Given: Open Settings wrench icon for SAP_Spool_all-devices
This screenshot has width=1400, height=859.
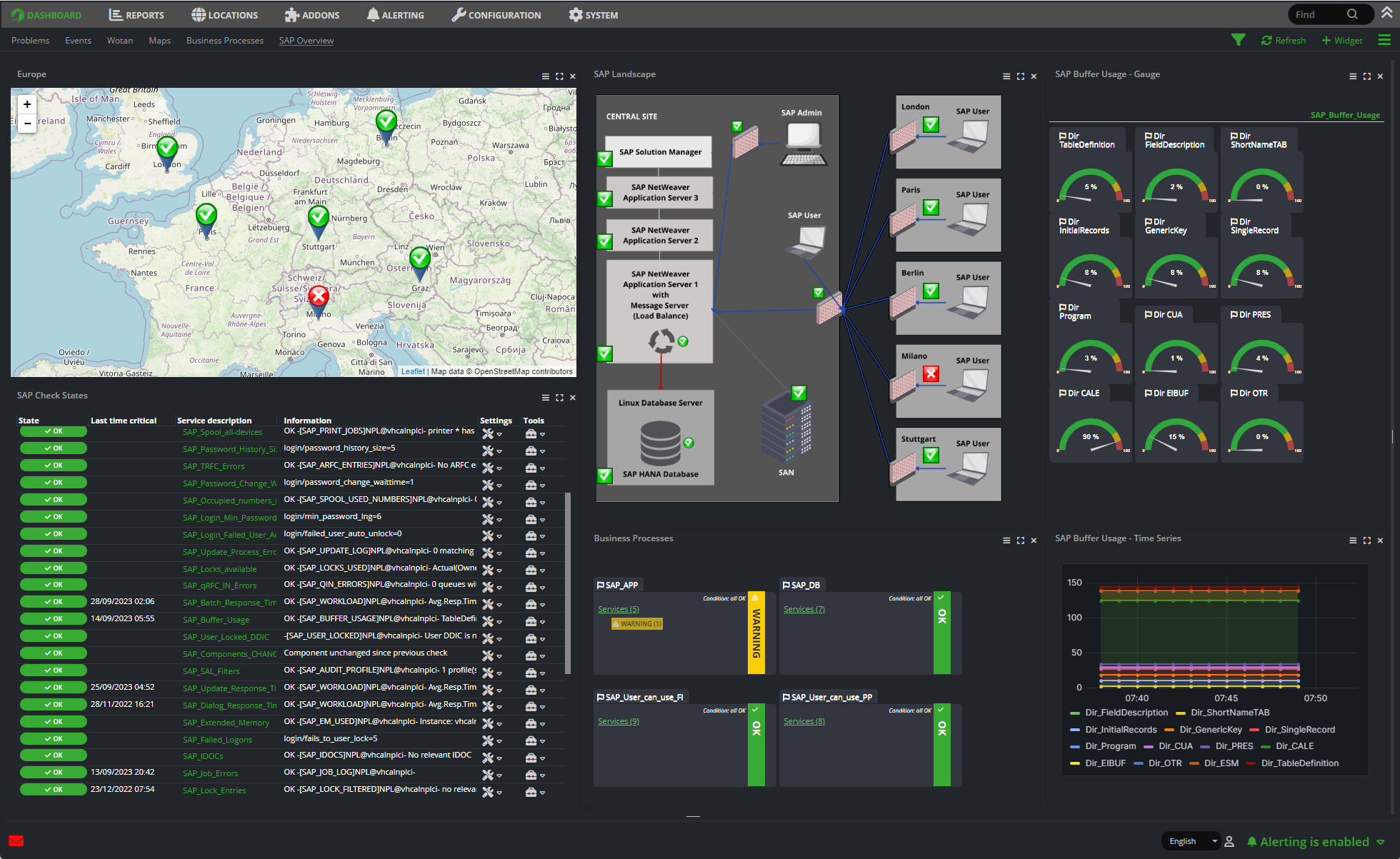Looking at the screenshot, I should [x=488, y=433].
